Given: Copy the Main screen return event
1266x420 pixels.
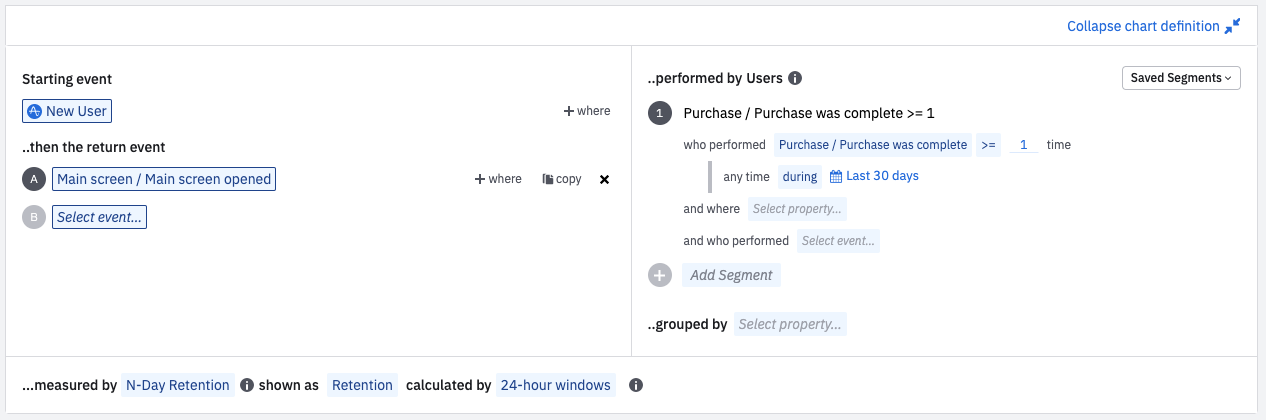Looking at the screenshot, I should (562, 179).
